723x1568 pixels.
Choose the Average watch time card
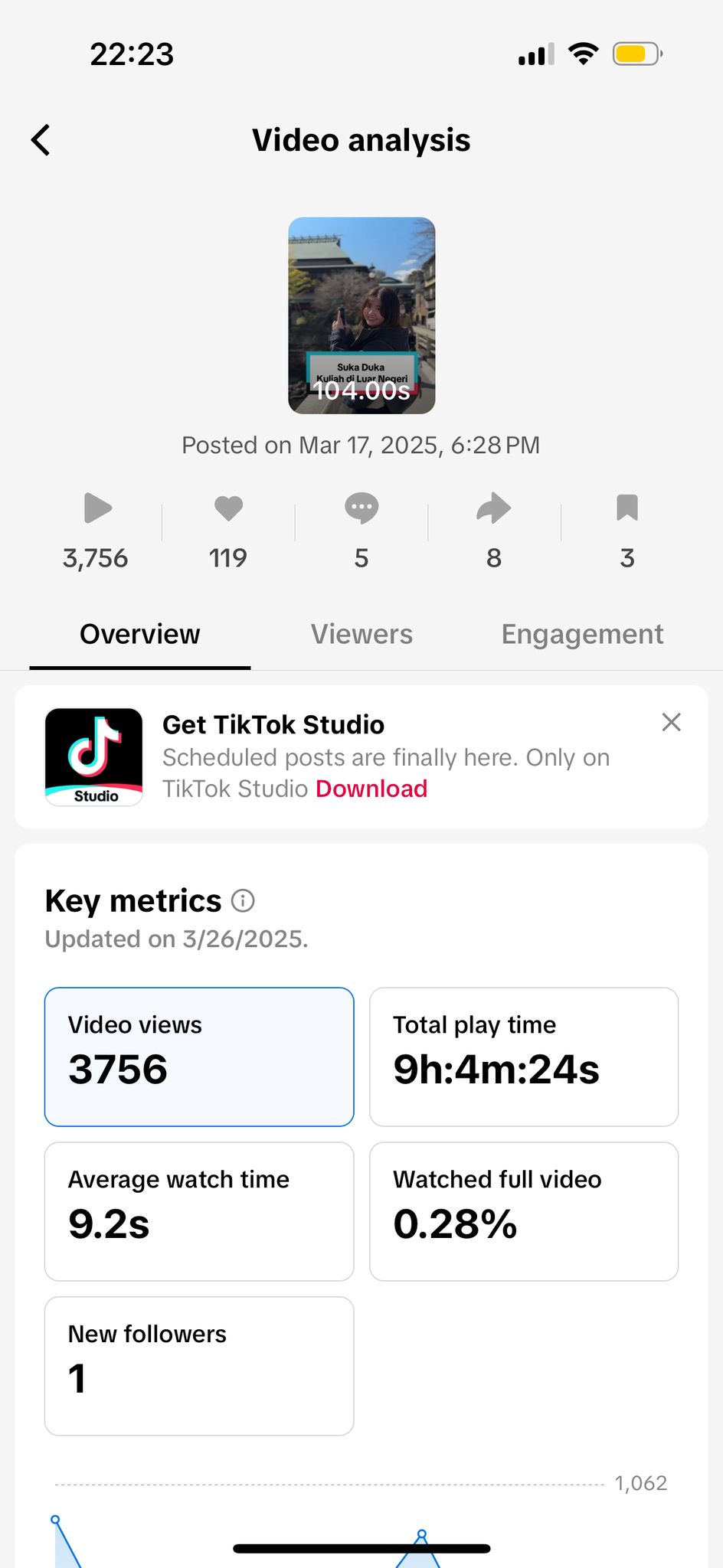[199, 1211]
